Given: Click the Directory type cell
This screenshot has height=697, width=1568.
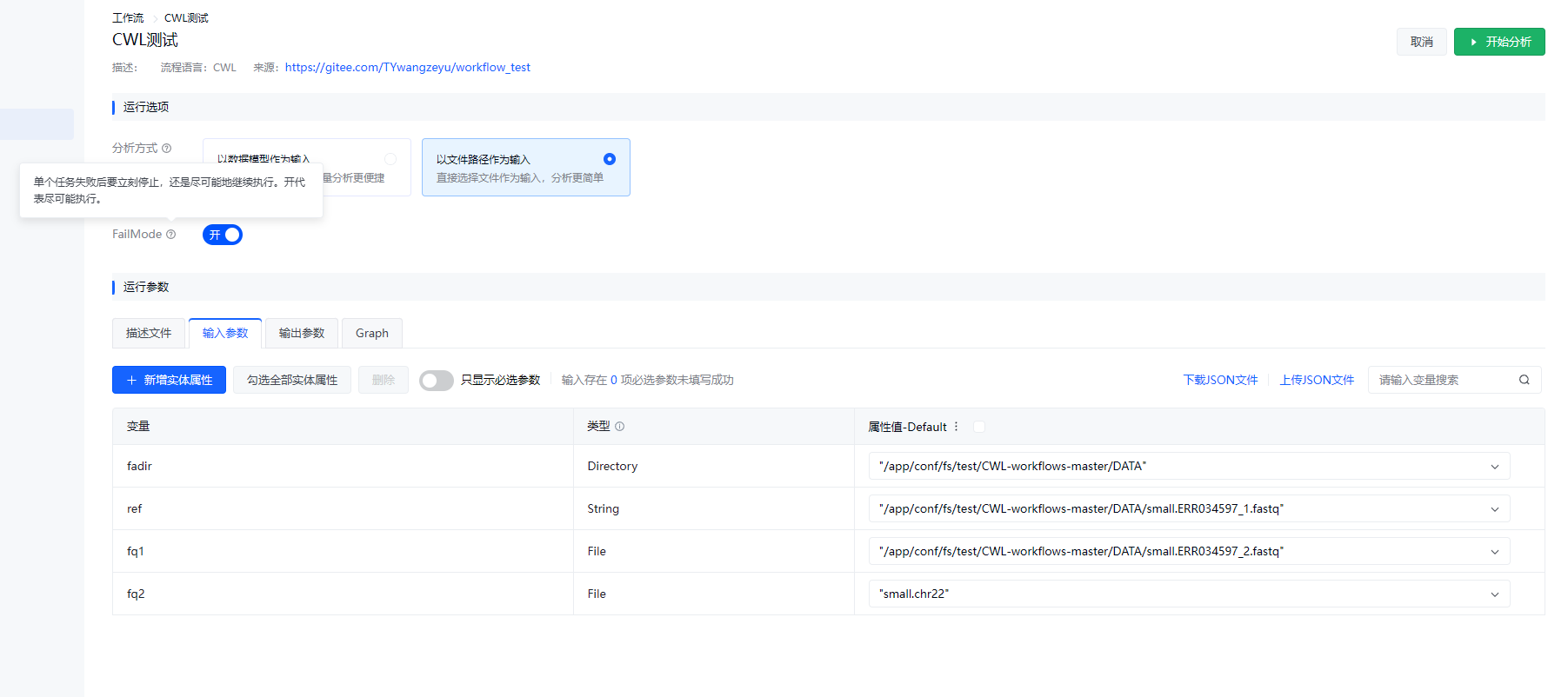Looking at the screenshot, I should click(714, 466).
